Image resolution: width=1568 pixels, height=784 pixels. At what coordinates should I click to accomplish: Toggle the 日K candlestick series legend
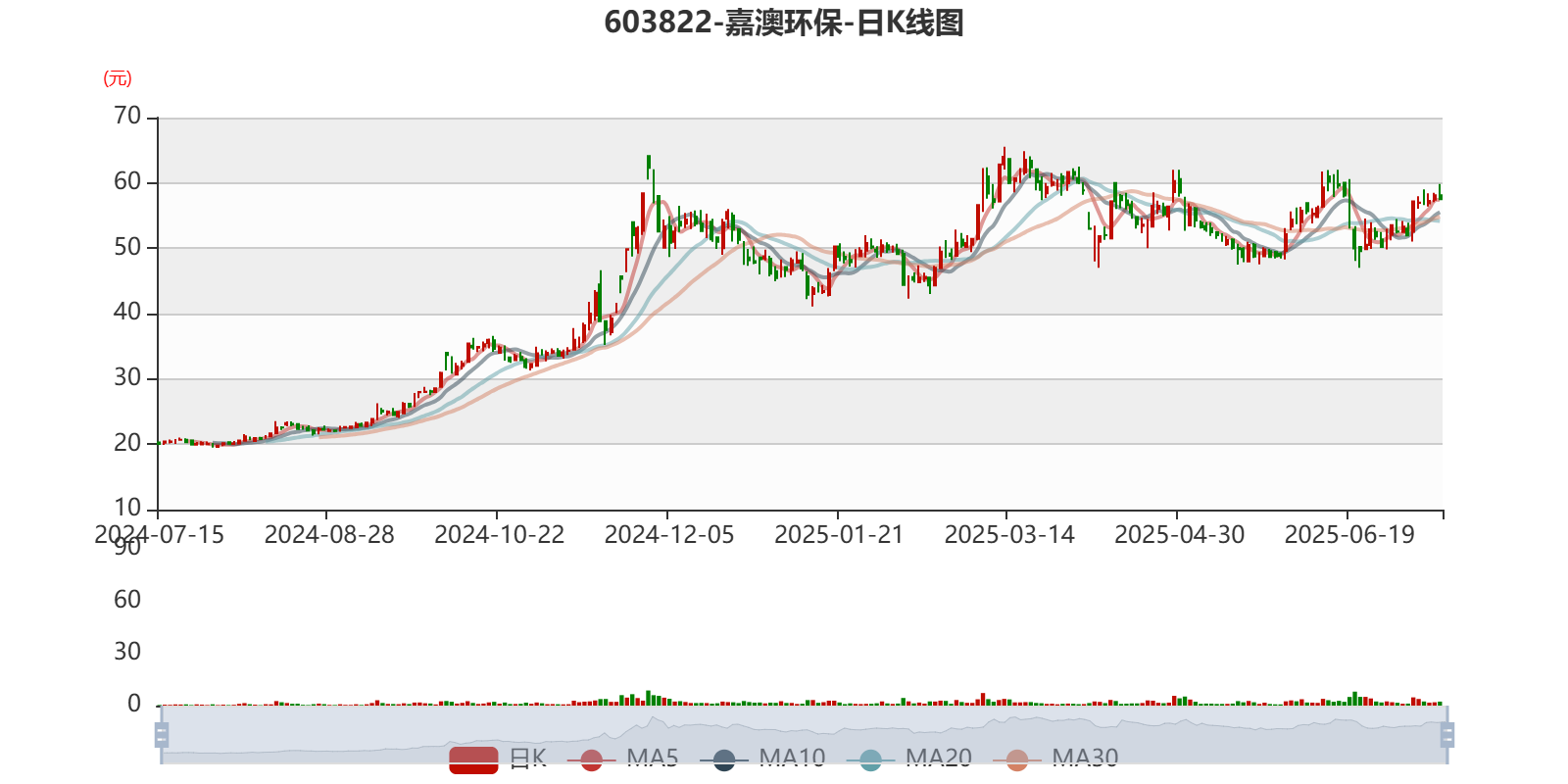(498, 759)
